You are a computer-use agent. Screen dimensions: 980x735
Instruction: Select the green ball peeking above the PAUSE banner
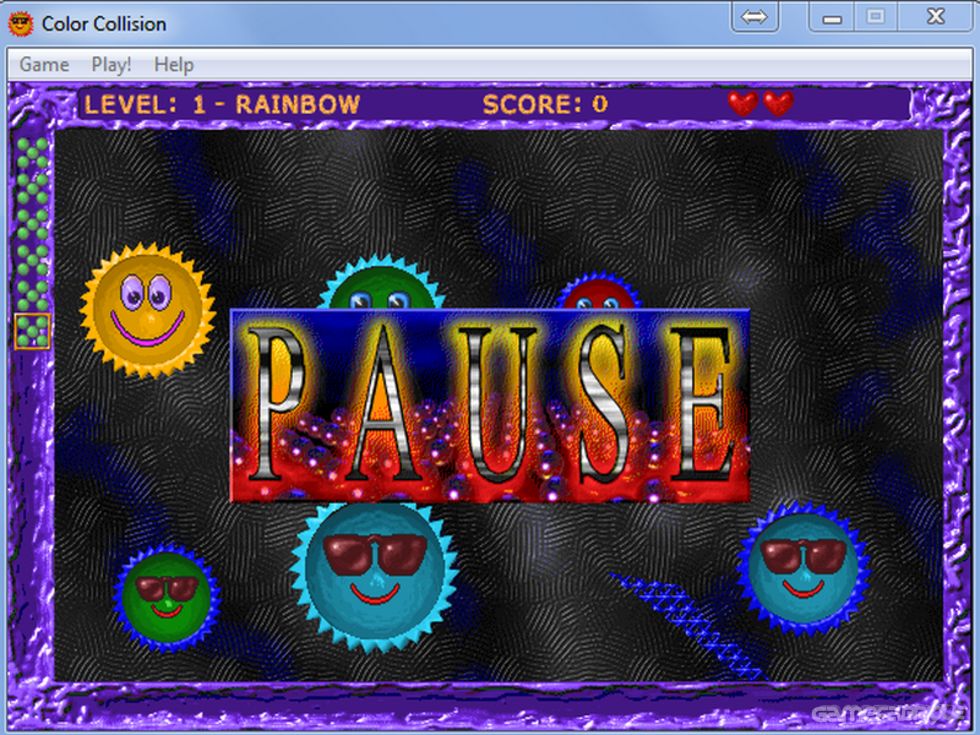(x=382, y=282)
